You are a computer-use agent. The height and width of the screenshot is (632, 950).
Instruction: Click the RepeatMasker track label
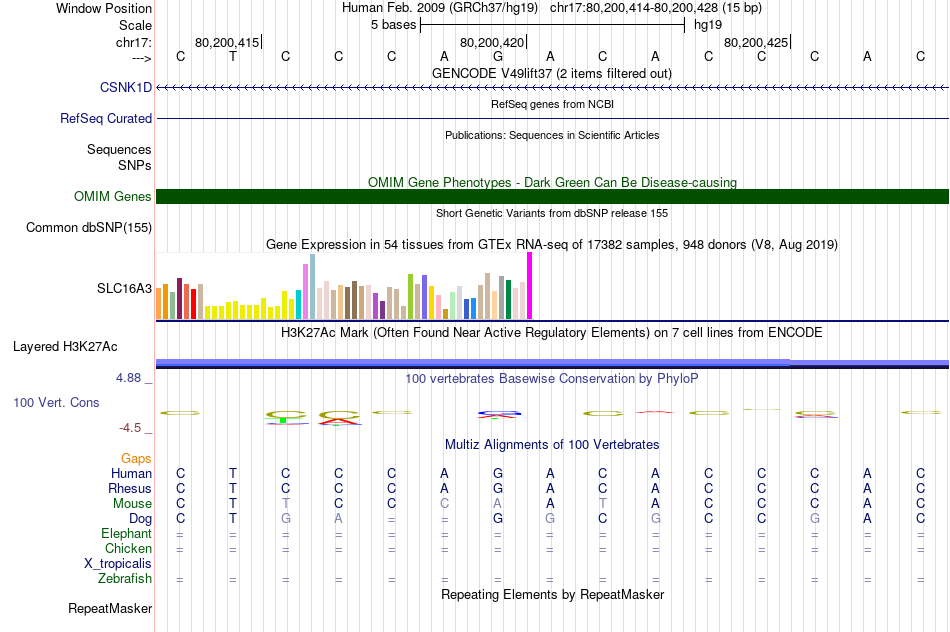pyautogui.click(x=110, y=608)
